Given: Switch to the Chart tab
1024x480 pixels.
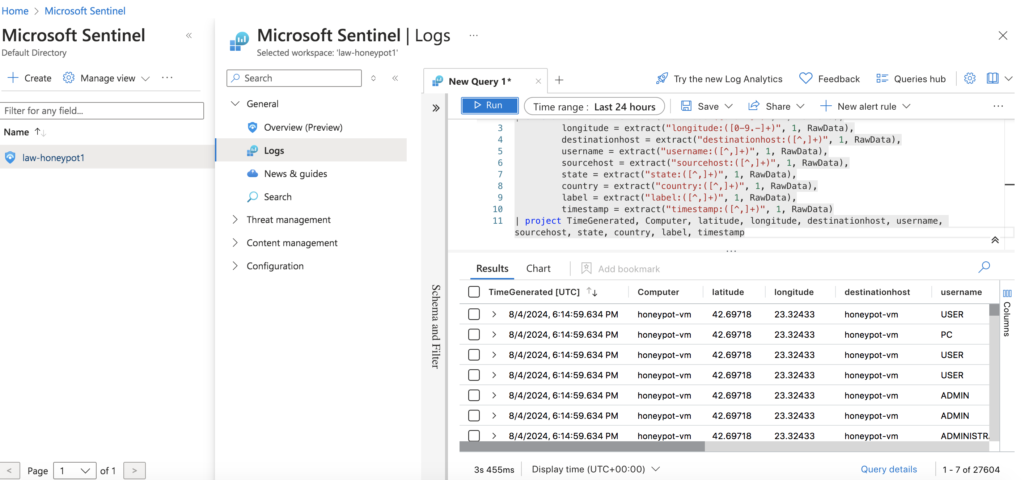Looking at the screenshot, I should 539,268.
